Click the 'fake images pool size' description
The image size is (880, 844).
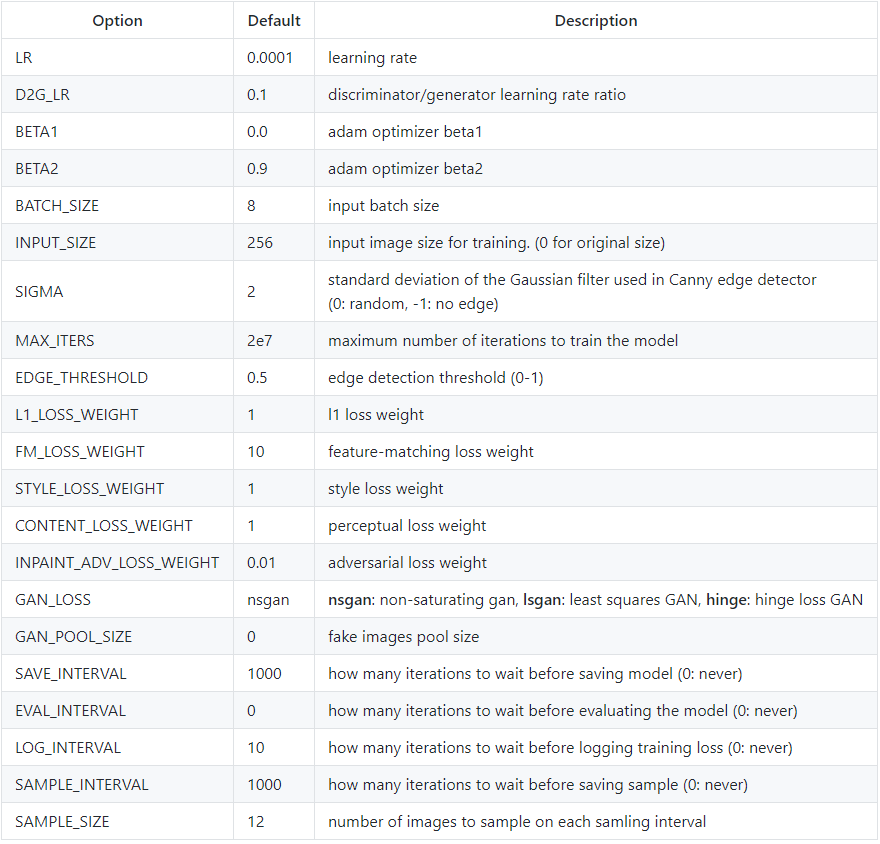[x=404, y=637]
